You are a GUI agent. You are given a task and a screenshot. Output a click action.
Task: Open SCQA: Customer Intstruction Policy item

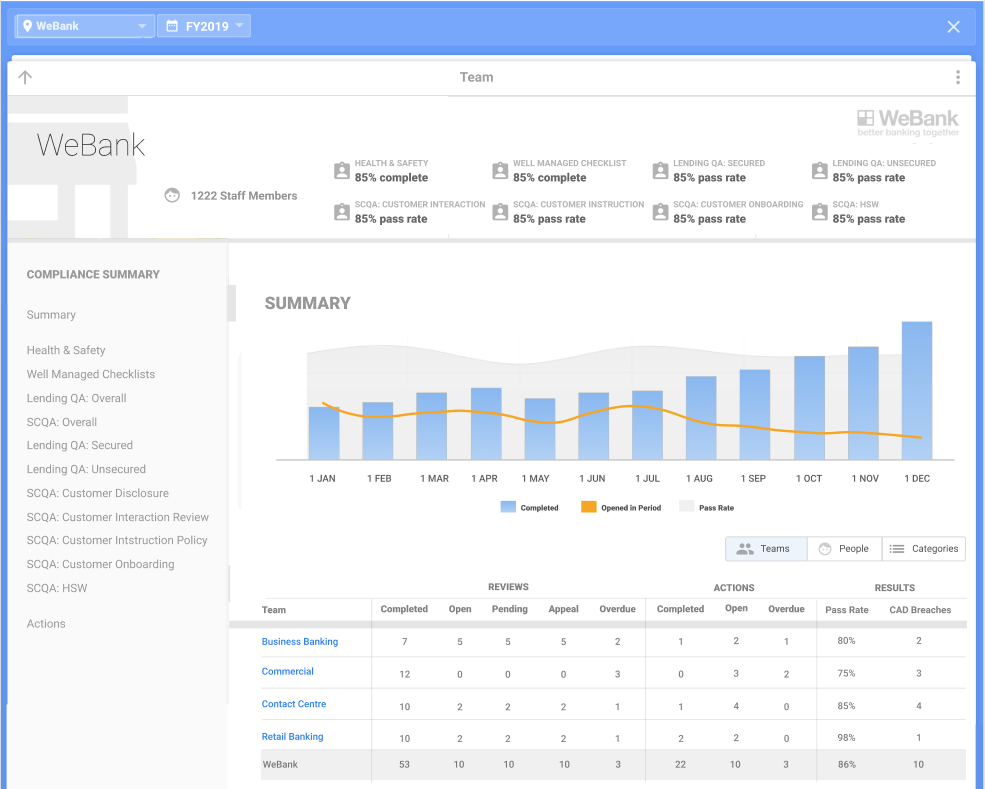point(117,540)
